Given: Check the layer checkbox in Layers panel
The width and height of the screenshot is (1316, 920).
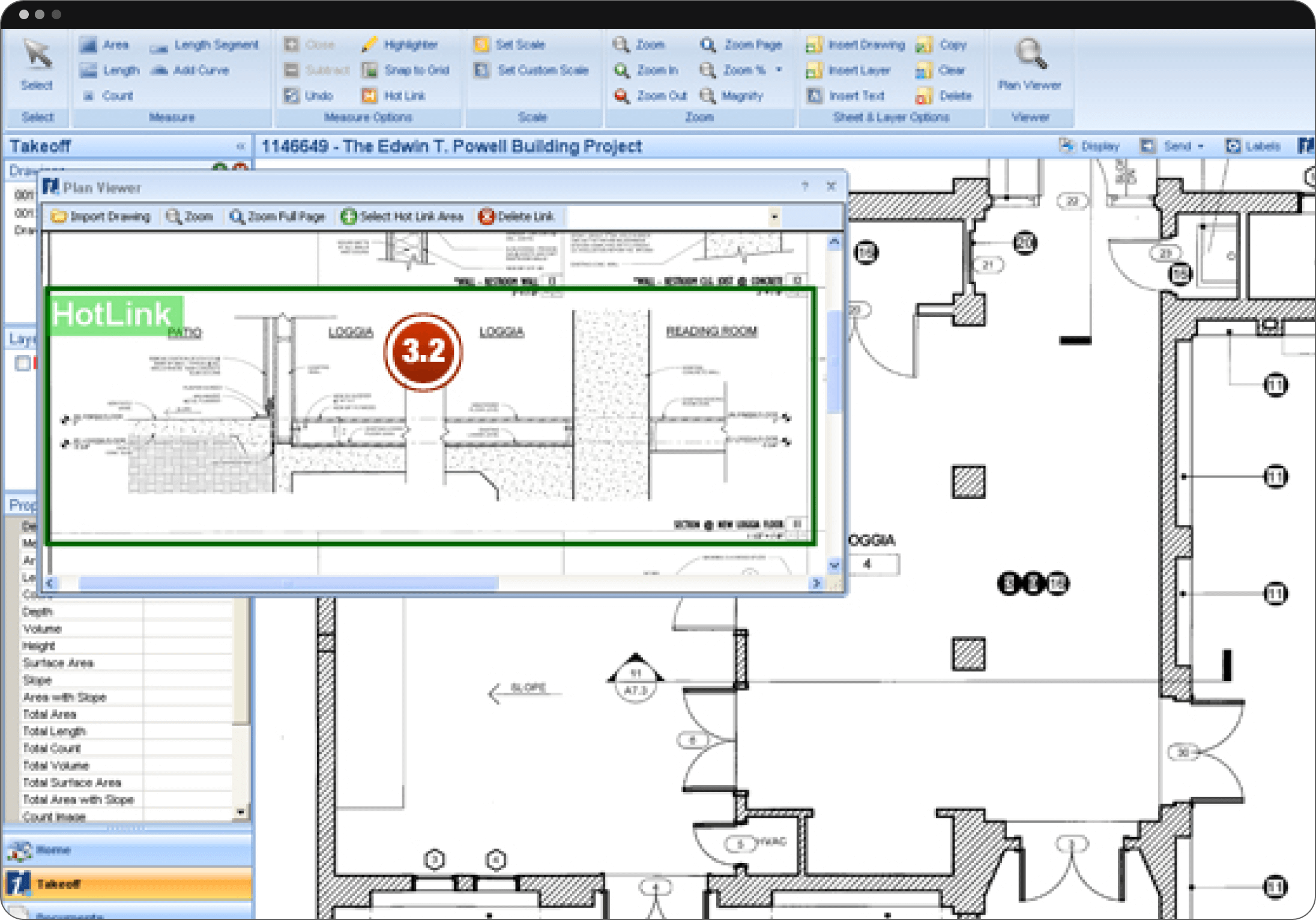Looking at the screenshot, I should [x=22, y=363].
